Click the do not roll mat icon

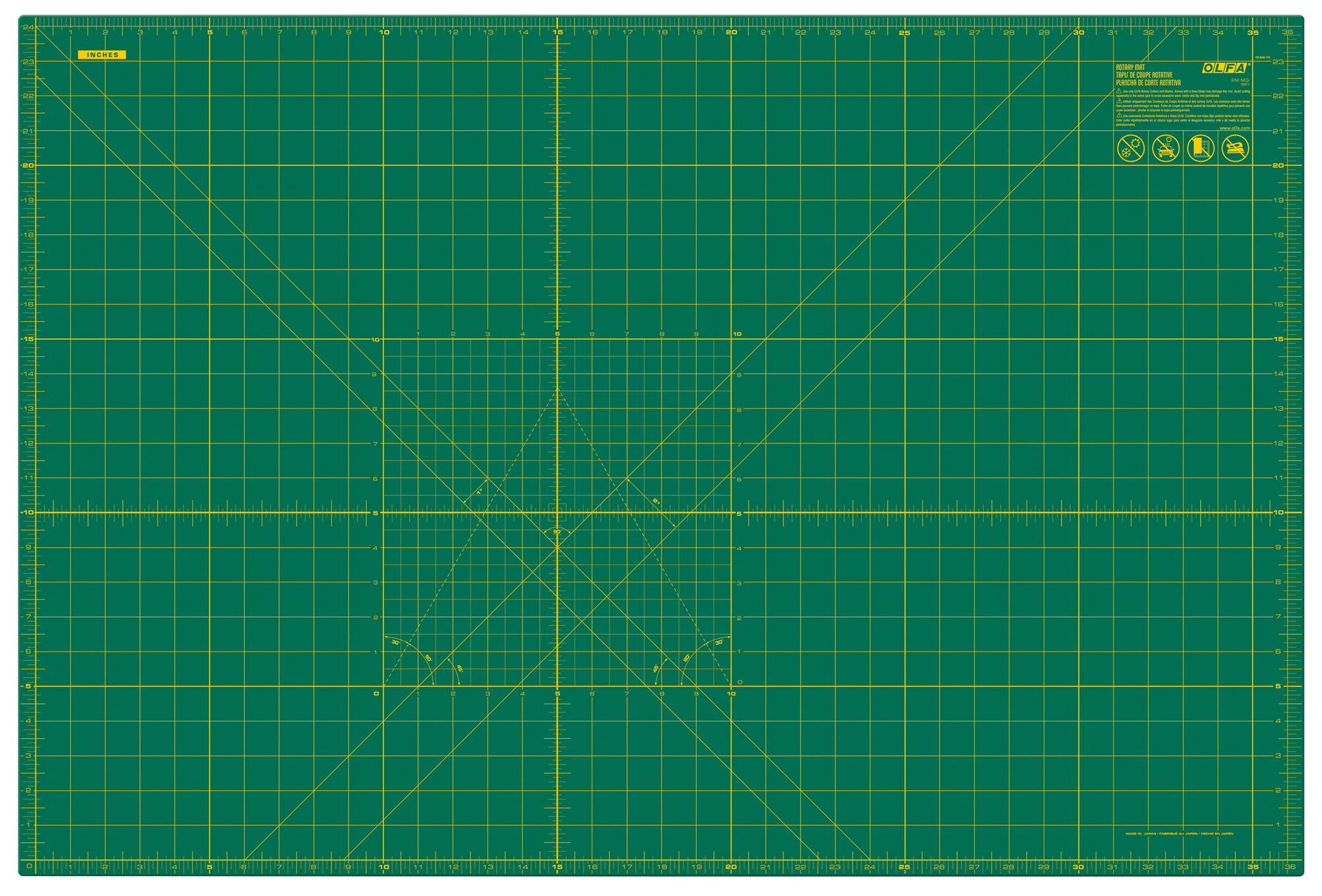coord(1201,148)
